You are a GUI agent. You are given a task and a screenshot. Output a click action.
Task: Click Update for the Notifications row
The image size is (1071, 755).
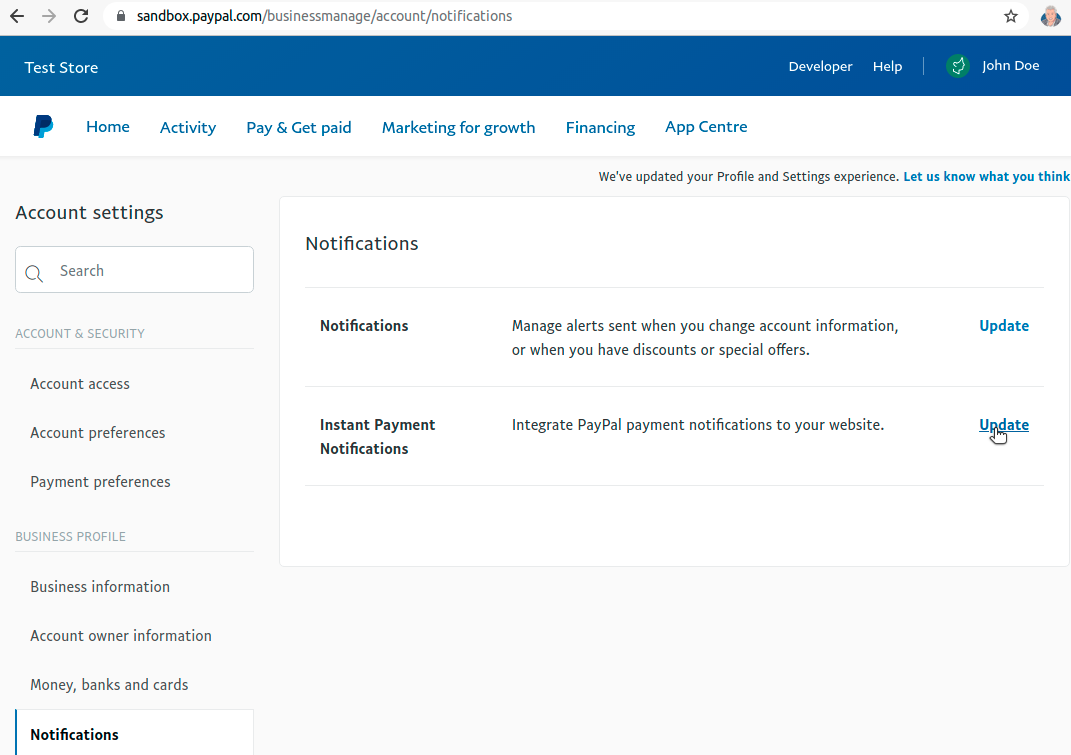pos(1004,326)
